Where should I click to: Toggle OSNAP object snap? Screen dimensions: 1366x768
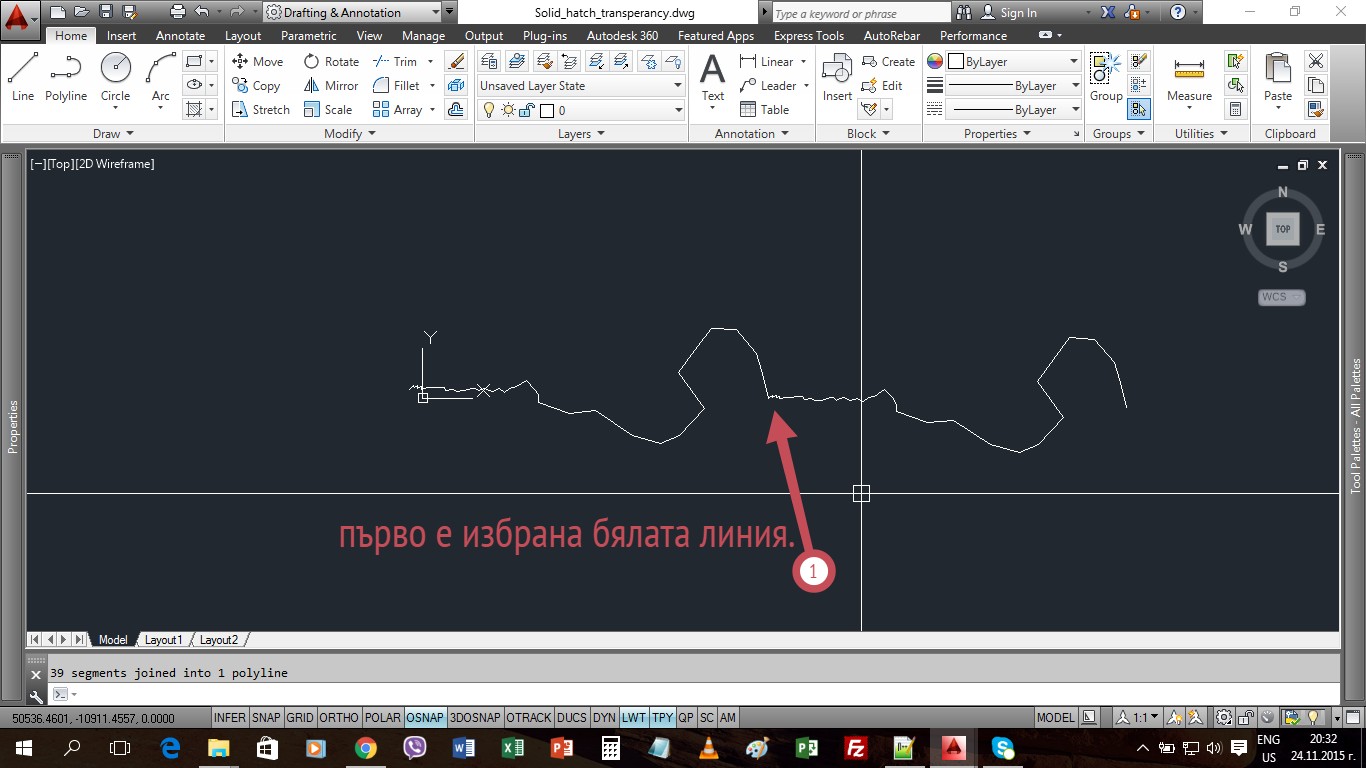425,718
